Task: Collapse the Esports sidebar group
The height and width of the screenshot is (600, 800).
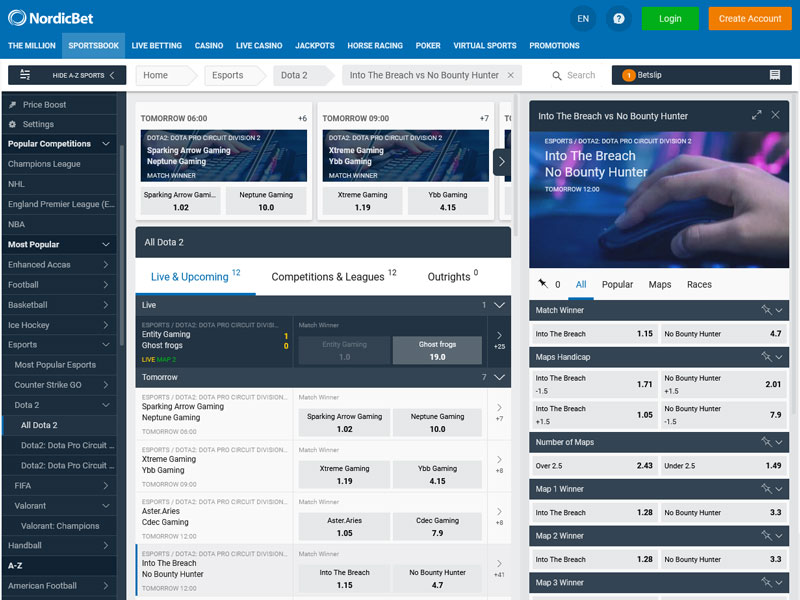Action: (x=106, y=345)
